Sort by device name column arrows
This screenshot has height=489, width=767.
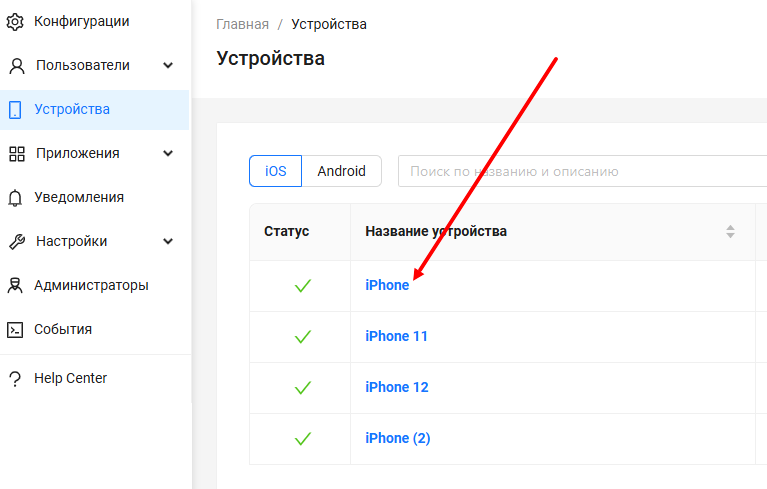[730, 232]
